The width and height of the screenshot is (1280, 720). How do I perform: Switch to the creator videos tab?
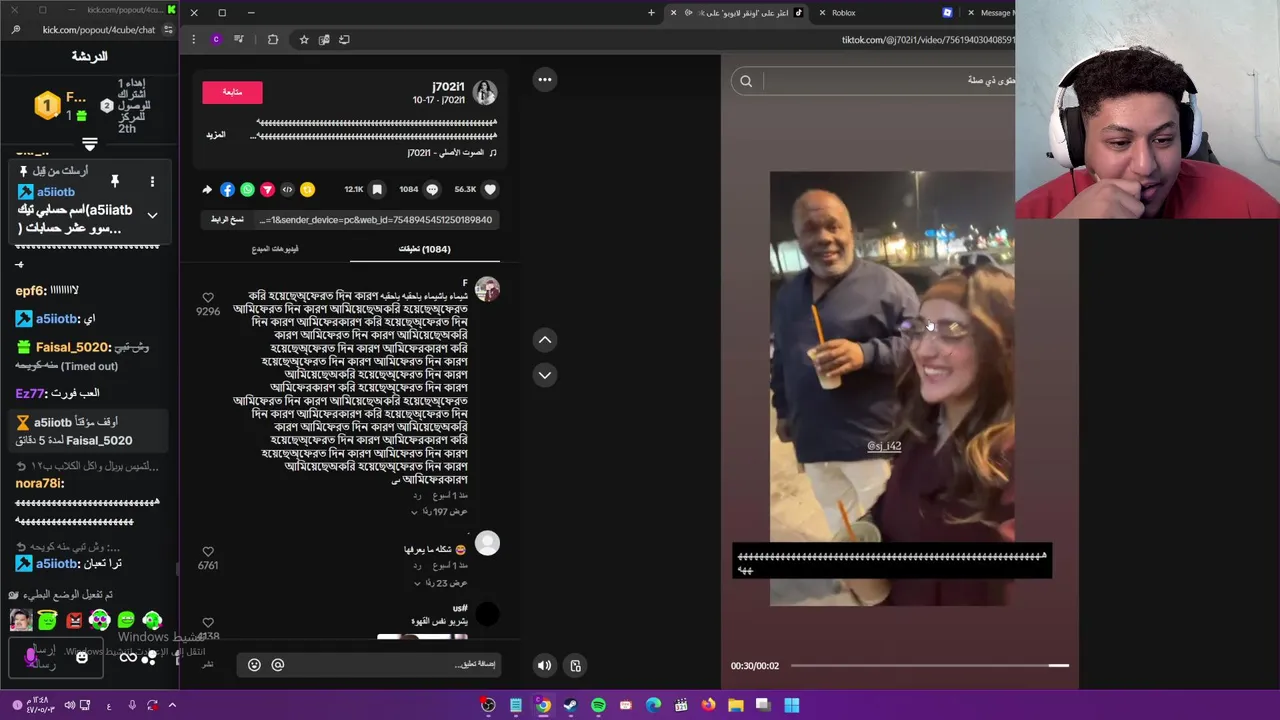click(275, 249)
